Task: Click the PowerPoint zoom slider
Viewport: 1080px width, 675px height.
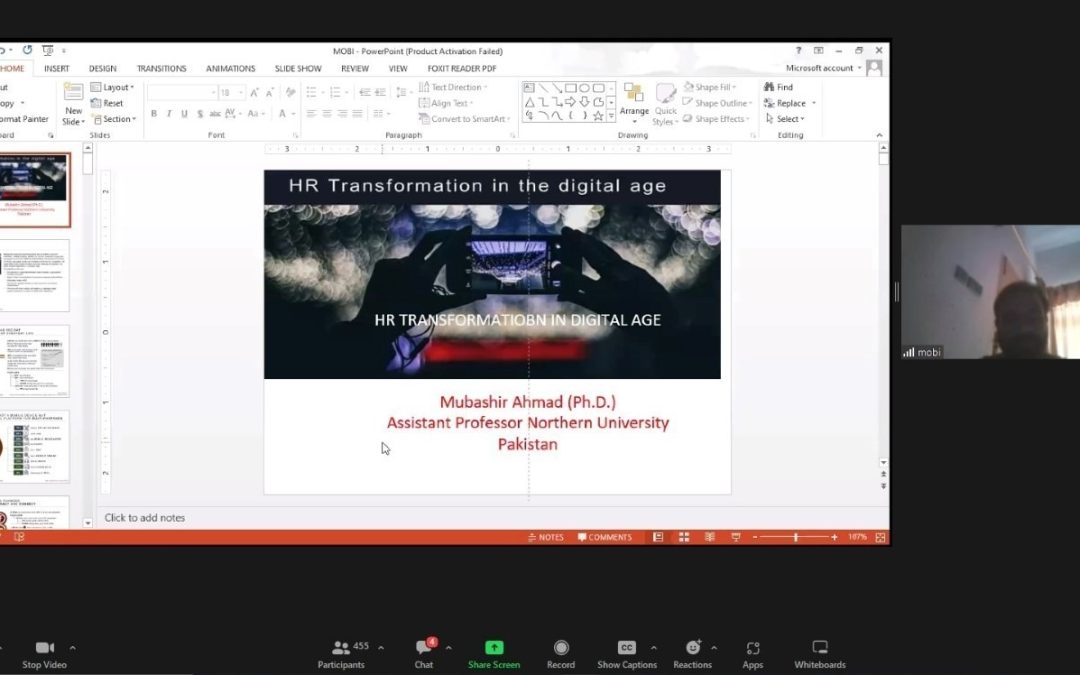Action: pyautogui.click(x=796, y=537)
